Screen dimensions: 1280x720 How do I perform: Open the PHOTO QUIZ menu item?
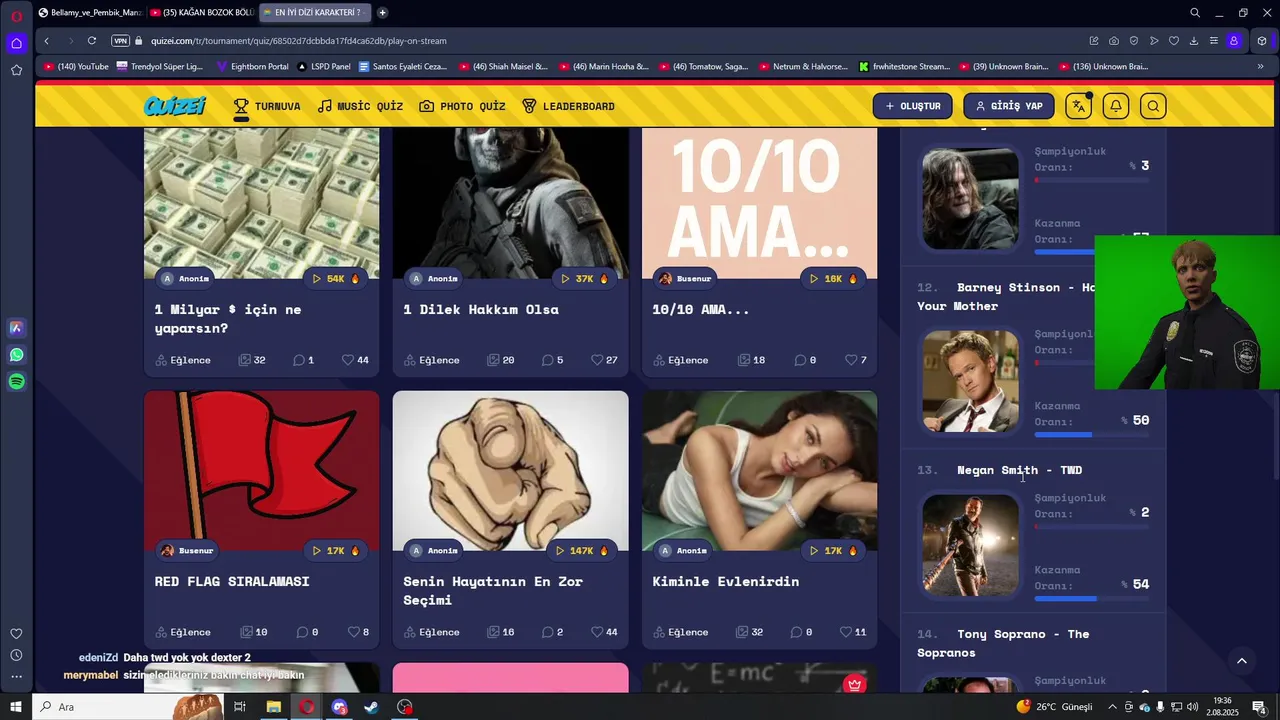462,106
